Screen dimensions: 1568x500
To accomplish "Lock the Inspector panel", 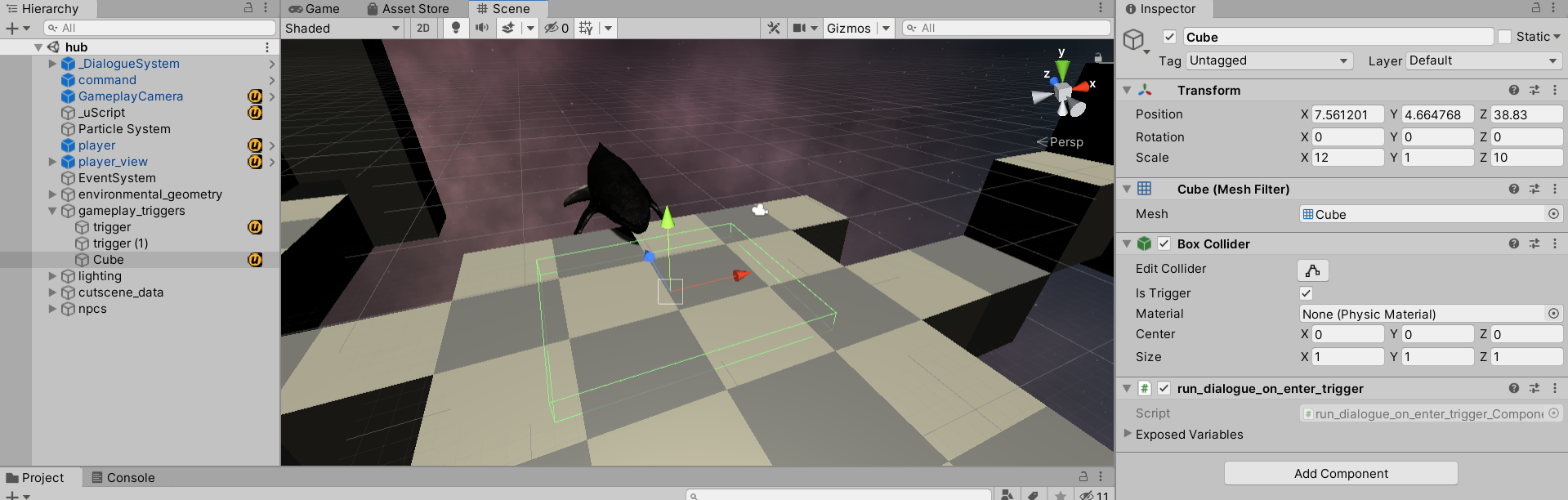I will click(1535, 8).
